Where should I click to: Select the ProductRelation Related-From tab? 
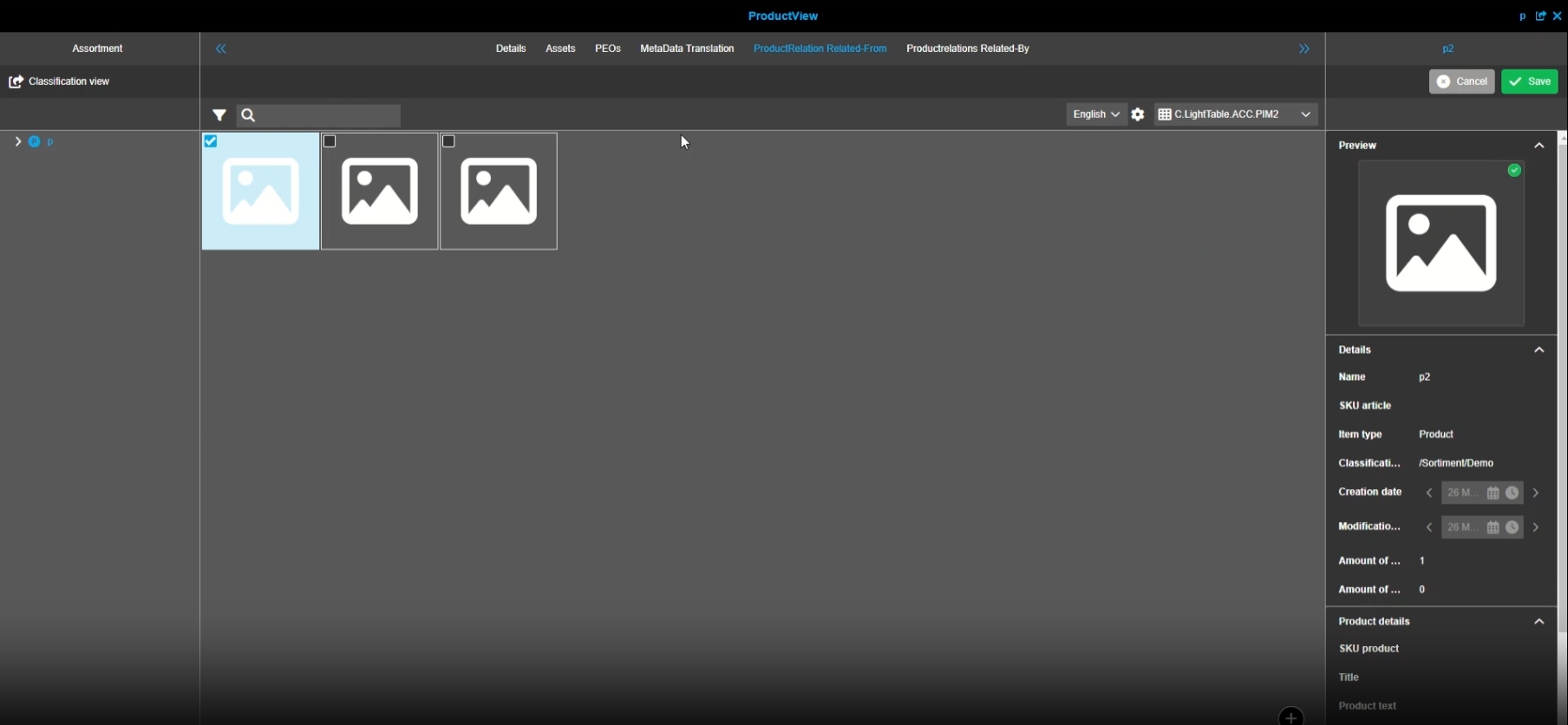pos(820,49)
